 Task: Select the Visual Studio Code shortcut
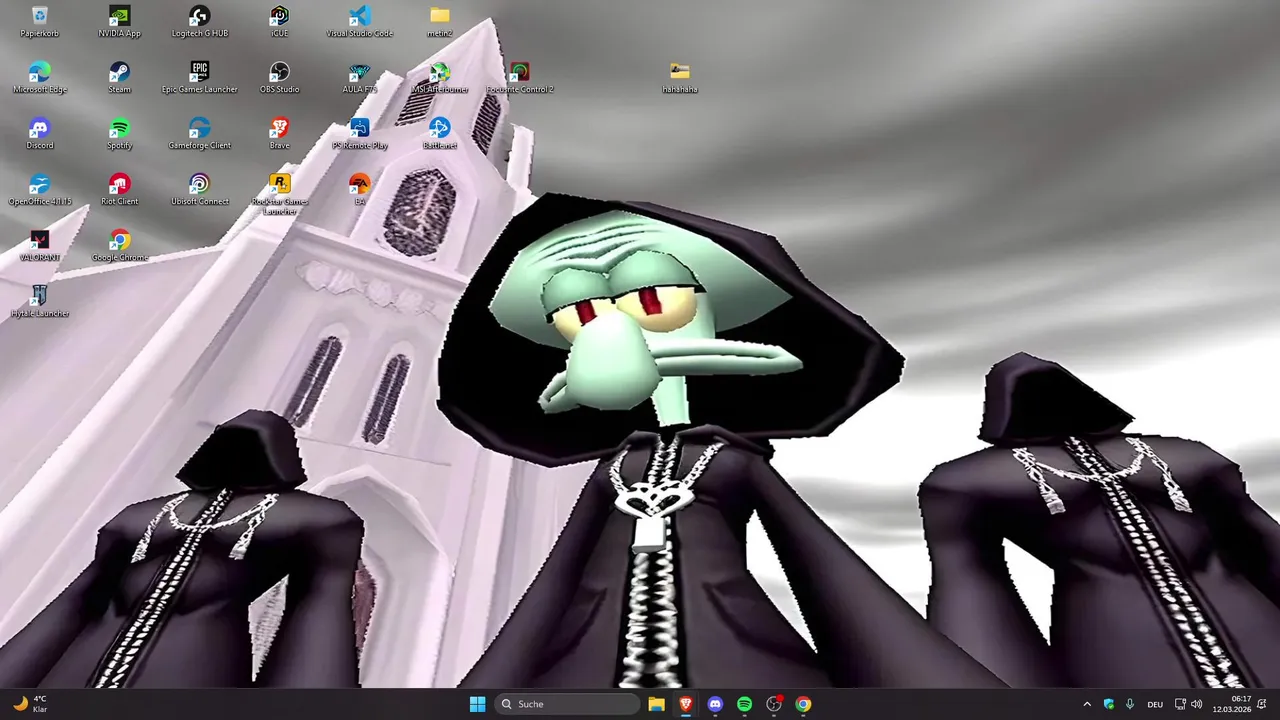tap(359, 22)
